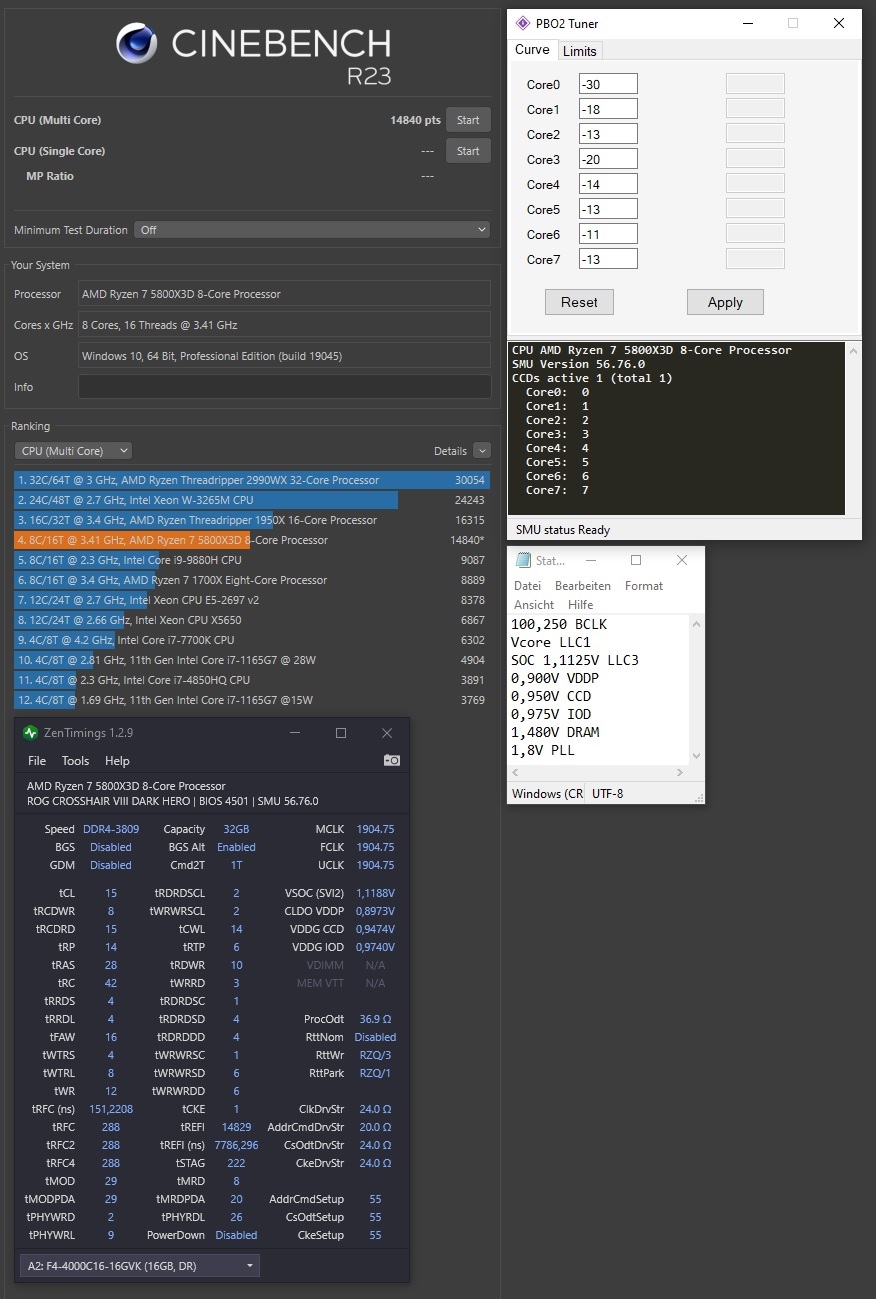Select the i7-1165G7 @ 28W ranking row
This screenshot has height=1299, width=876.
[x=252, y=660]
